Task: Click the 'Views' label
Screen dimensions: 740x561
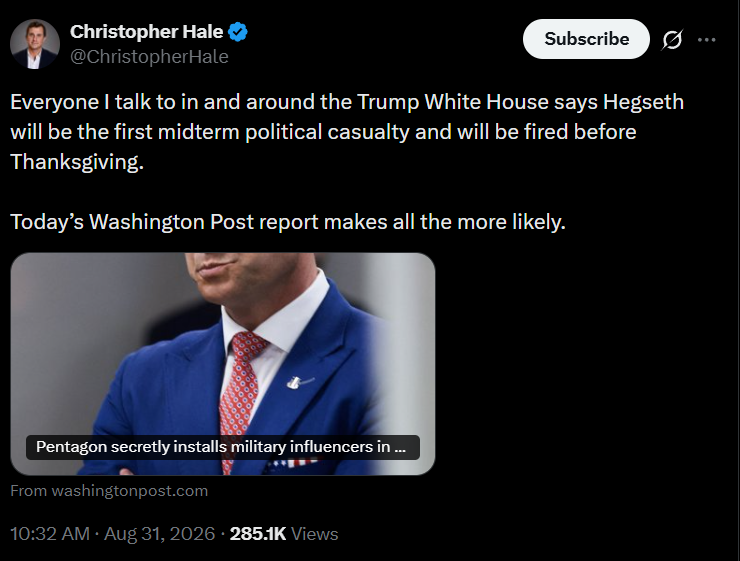Action: [x=314, y=534]
